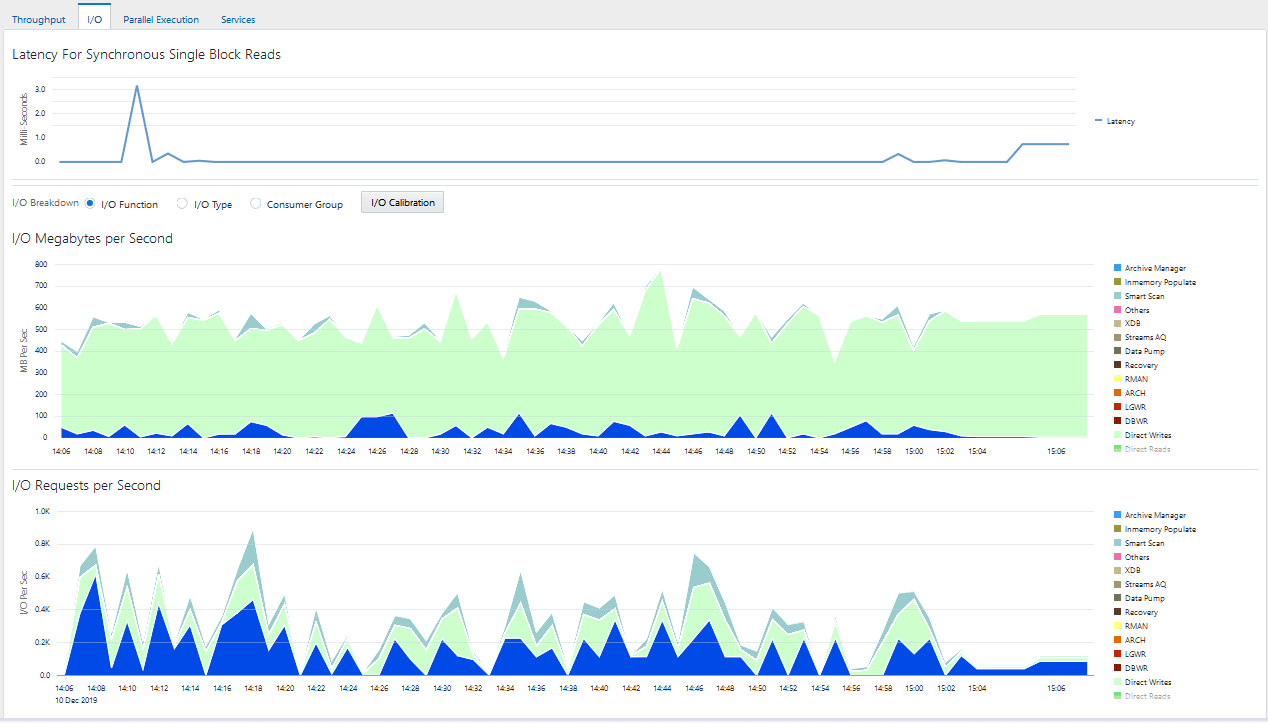
Task: Click Direct Writes swatch in Megabytes legend
Action: (1117, 435)
